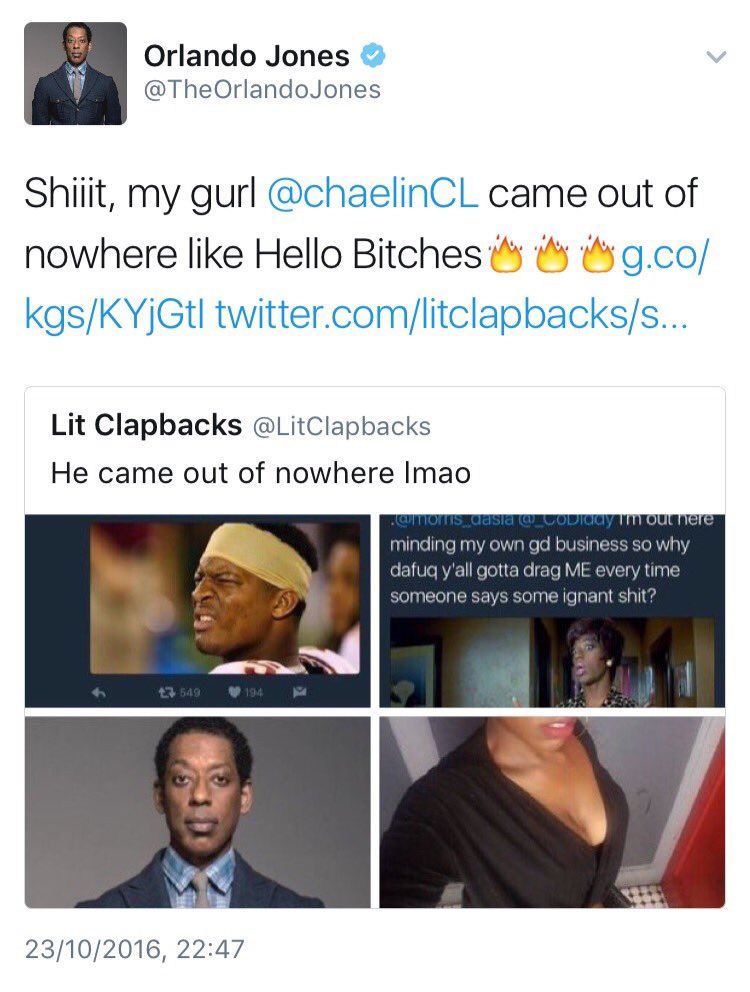Open the @TheOrlandoJones handle
The width and height of the screenshot is (750, 992).
pos(262,89)
